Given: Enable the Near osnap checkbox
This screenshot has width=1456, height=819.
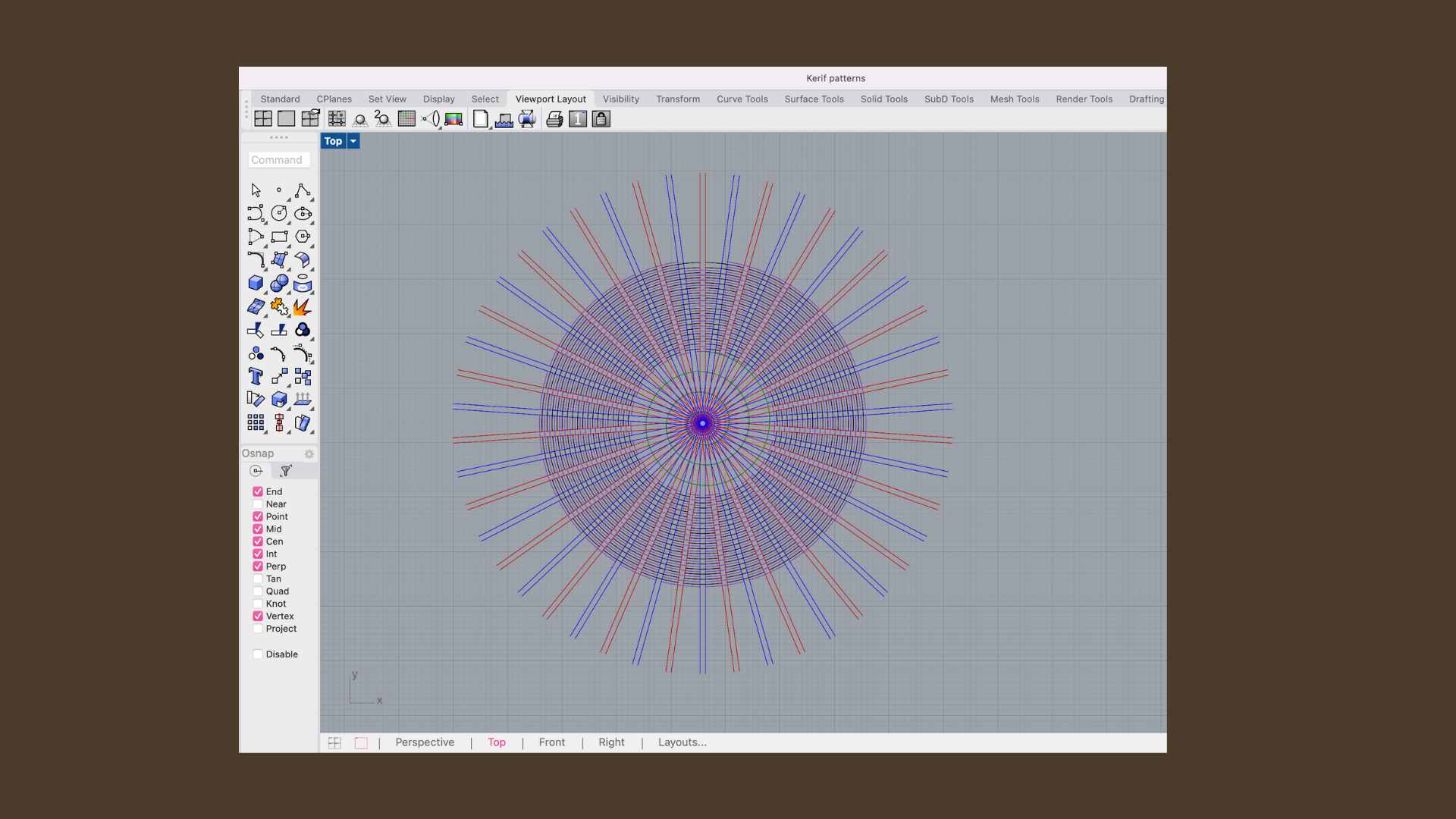Looking at the screenshot, I should point(258,504).
